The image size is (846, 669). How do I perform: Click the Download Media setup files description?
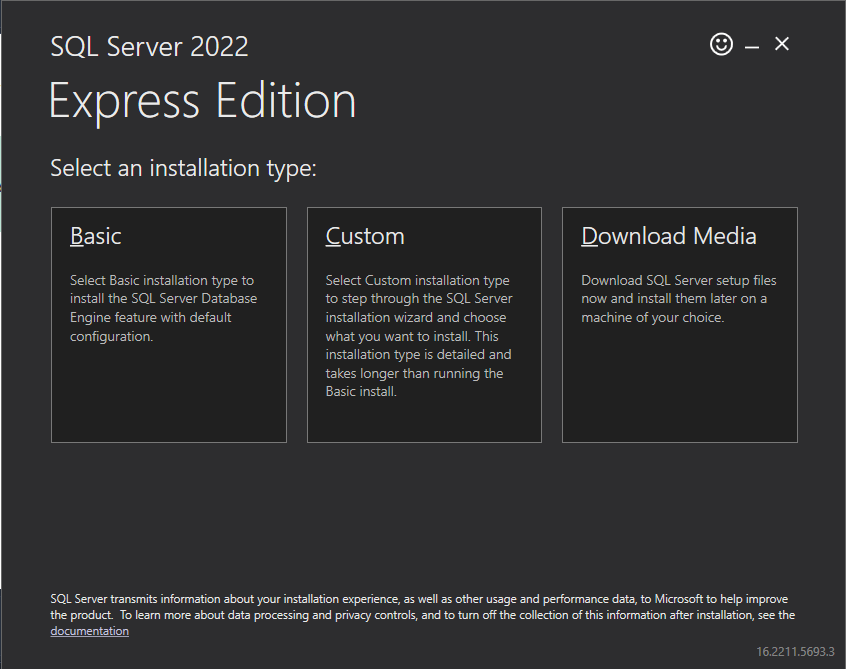click(x=678, y=299)
